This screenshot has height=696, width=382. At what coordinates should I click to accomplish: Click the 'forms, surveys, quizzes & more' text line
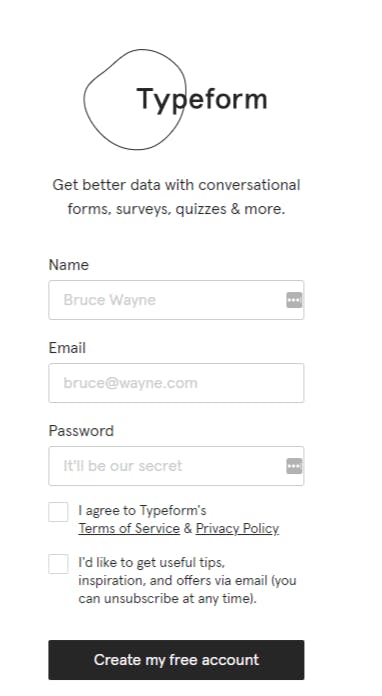coord(176,209)
